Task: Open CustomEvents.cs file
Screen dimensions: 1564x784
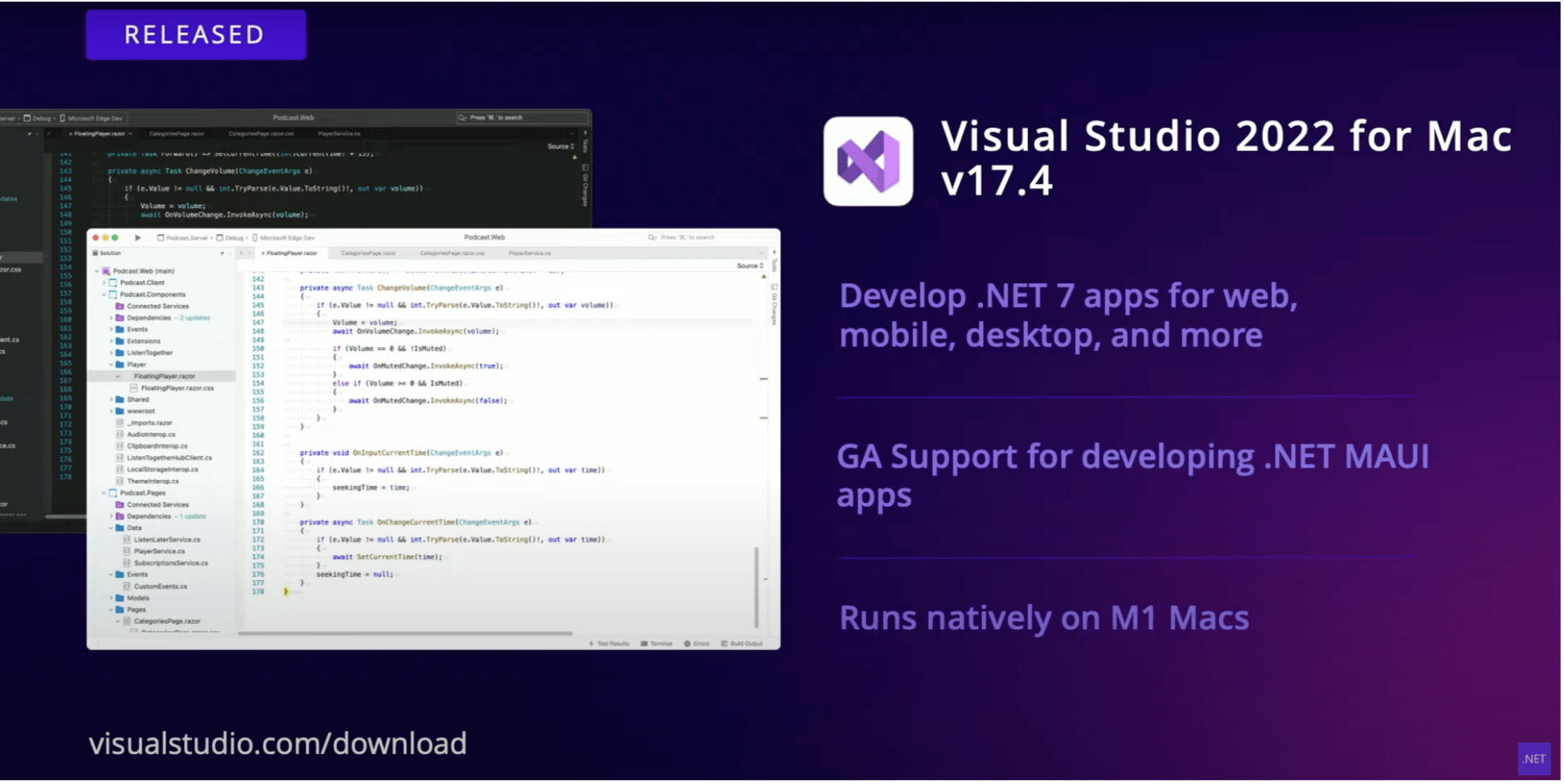Action: click(x=156, y=586)
